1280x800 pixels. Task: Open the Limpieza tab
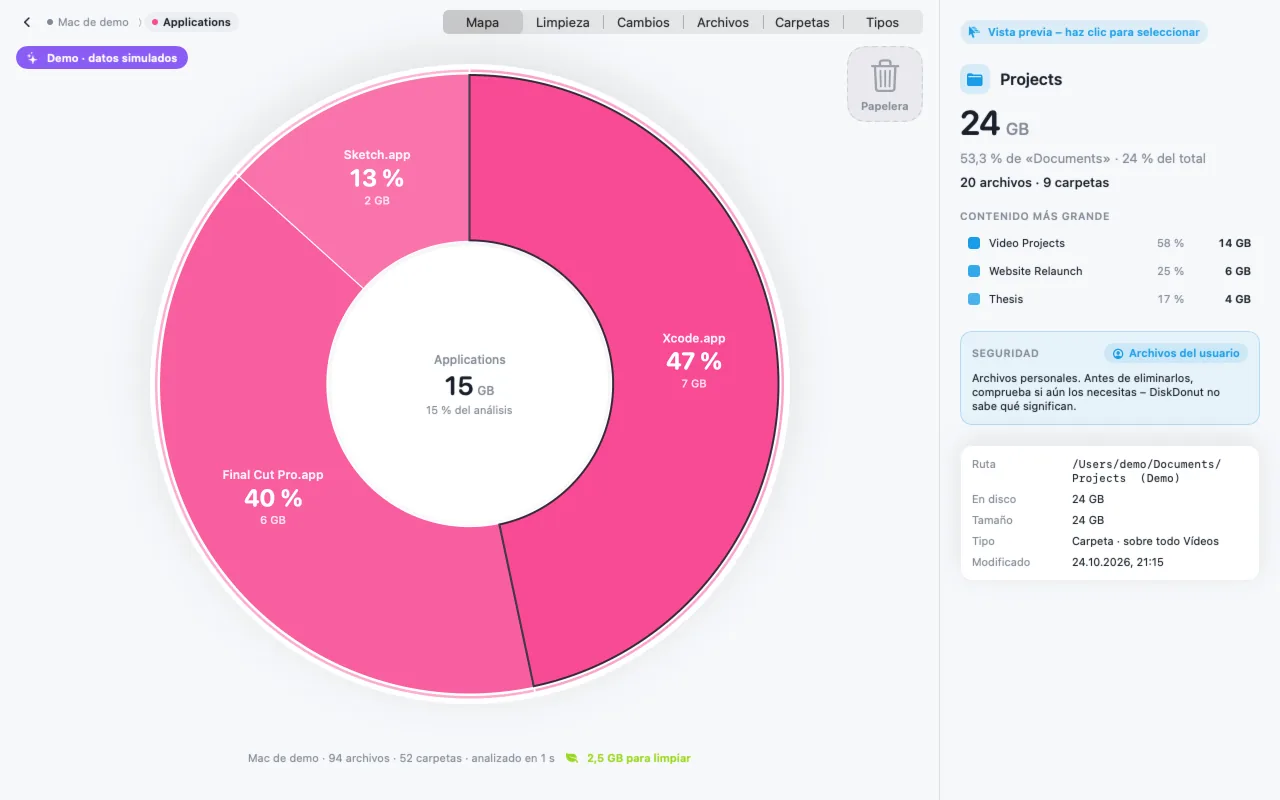click(x=563, y=22)
